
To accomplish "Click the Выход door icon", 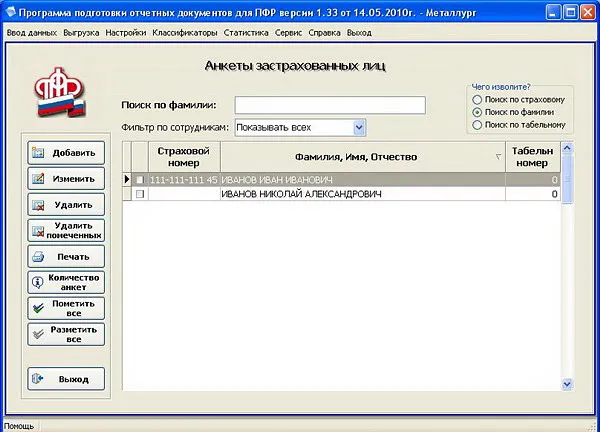I will (38, 379).
